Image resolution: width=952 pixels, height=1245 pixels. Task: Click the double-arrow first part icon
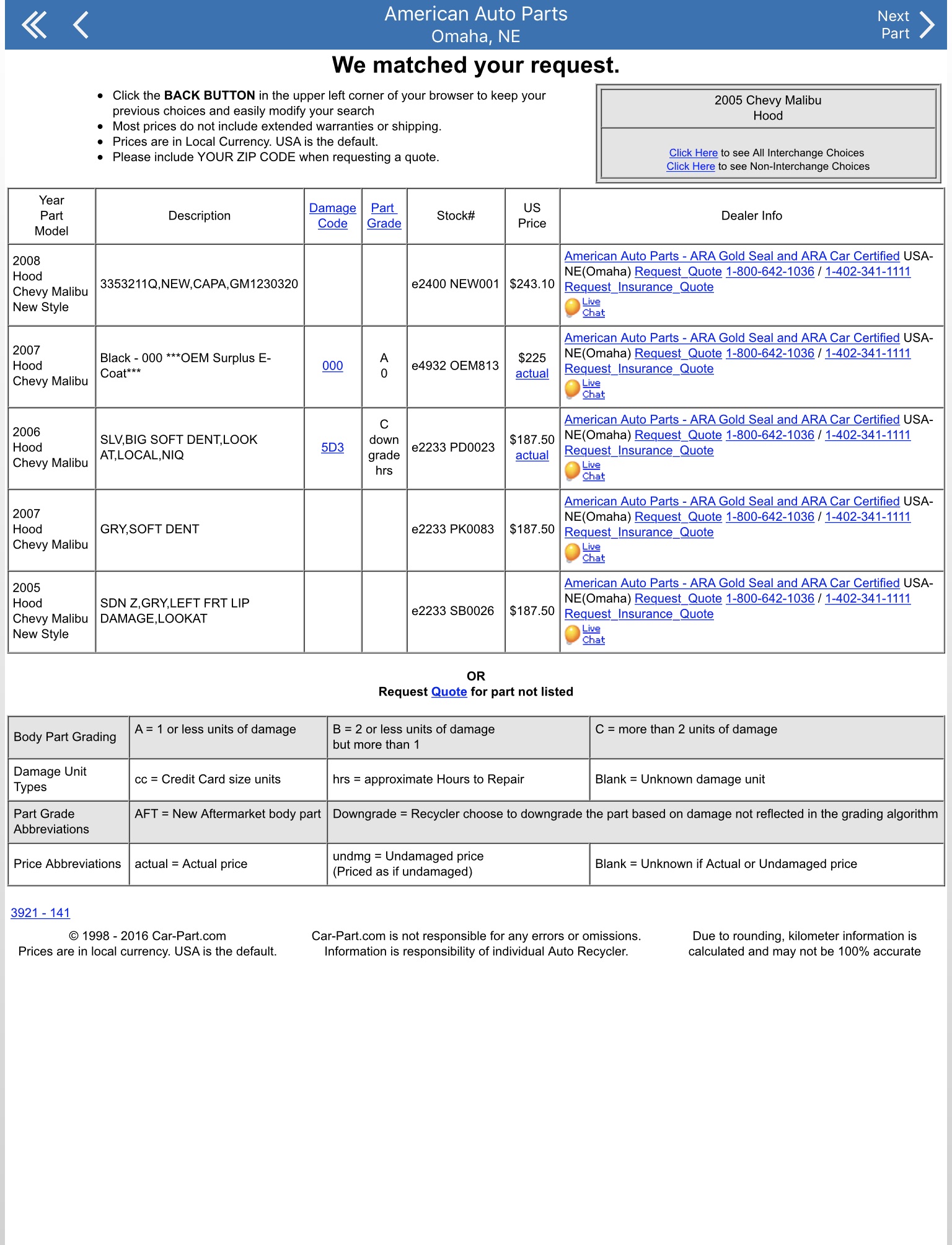coord(34,25)
